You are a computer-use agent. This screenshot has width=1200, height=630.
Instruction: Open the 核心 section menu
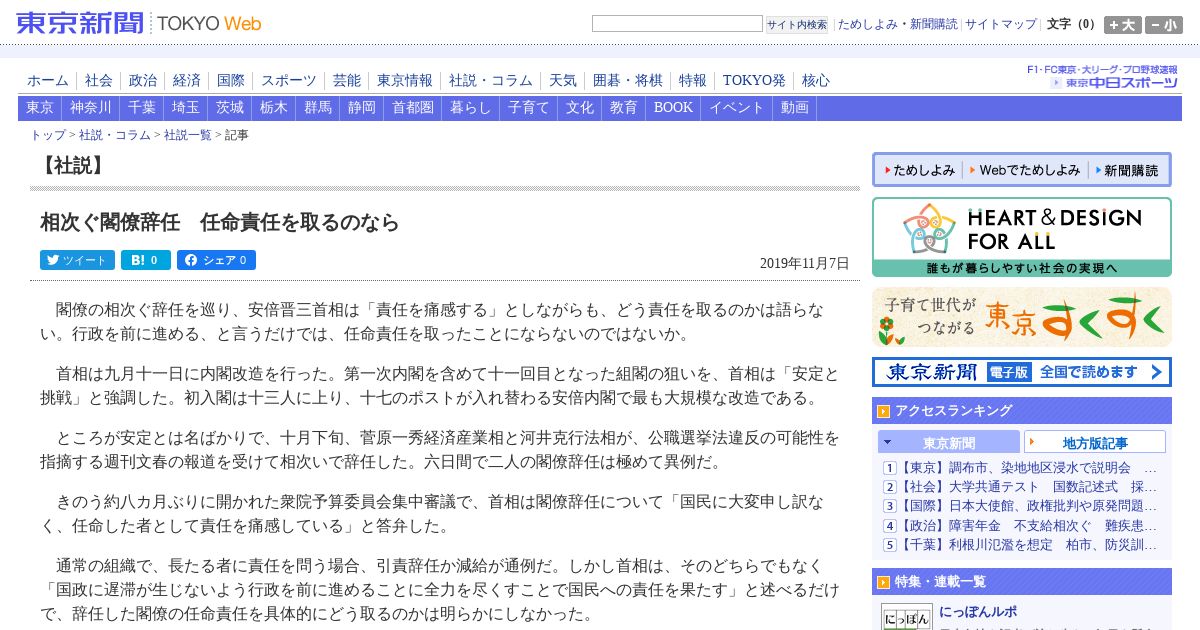point(816,81)
